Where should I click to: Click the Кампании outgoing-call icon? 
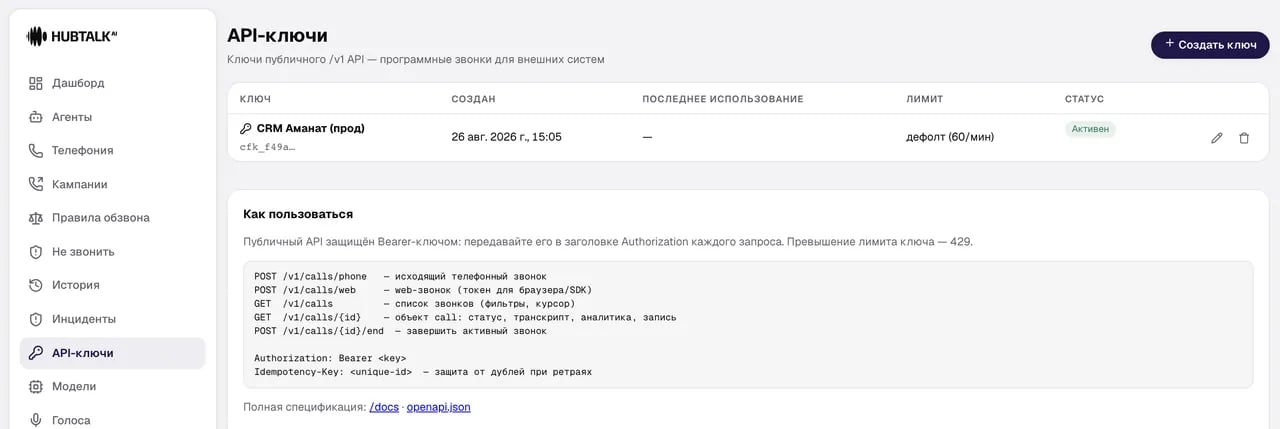tap(36, 184)
